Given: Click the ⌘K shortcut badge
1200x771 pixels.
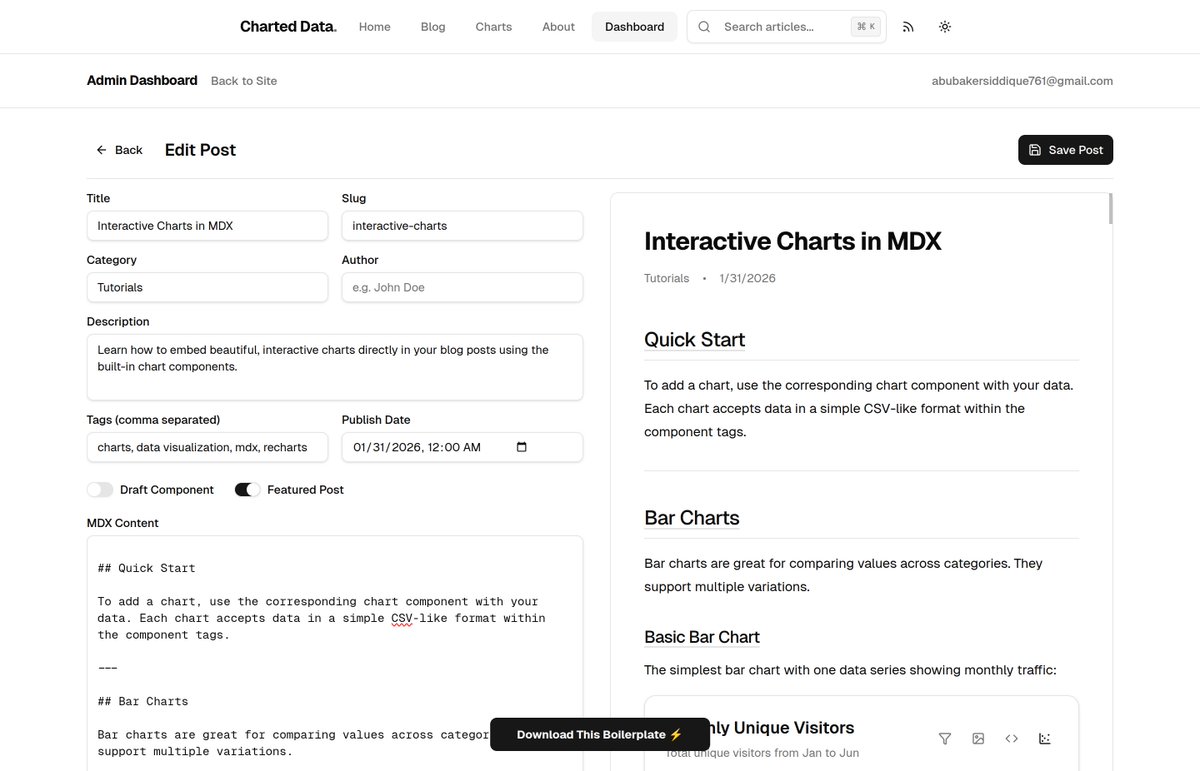Looking at the screenshot, I should pyautogui.click(x=865, y=27).
